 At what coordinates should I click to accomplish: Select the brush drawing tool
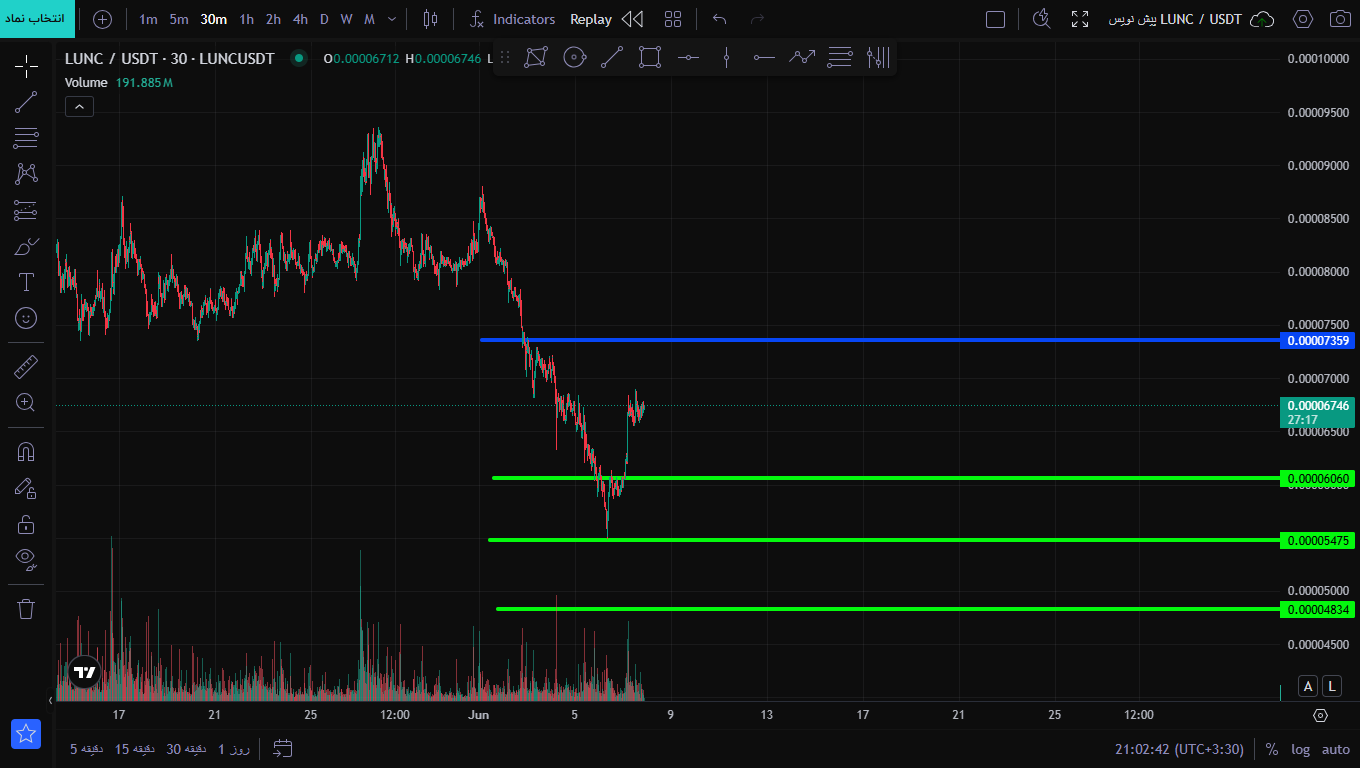click(x=27, y=246)
